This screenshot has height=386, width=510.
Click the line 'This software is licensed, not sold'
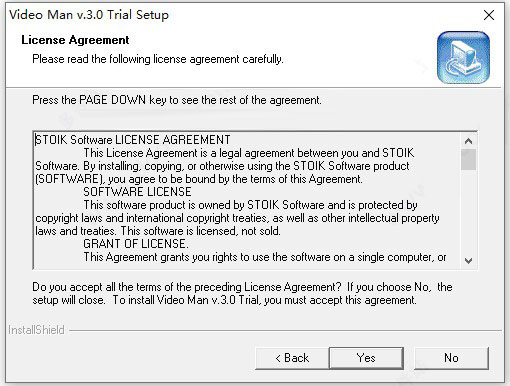pyautogui.click(x=201, y=231)
